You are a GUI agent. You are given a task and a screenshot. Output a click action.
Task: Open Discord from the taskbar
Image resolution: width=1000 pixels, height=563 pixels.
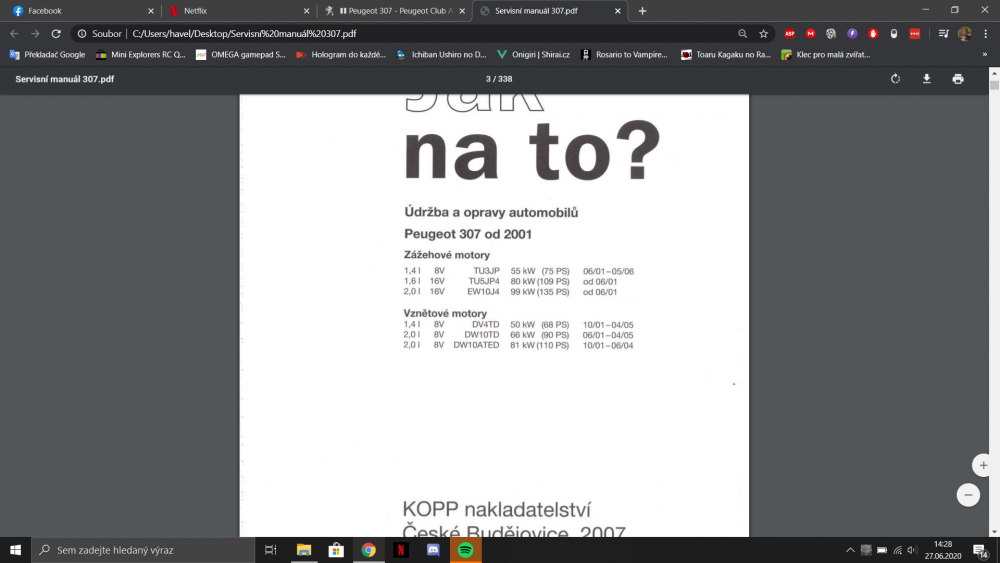point(433,550)
